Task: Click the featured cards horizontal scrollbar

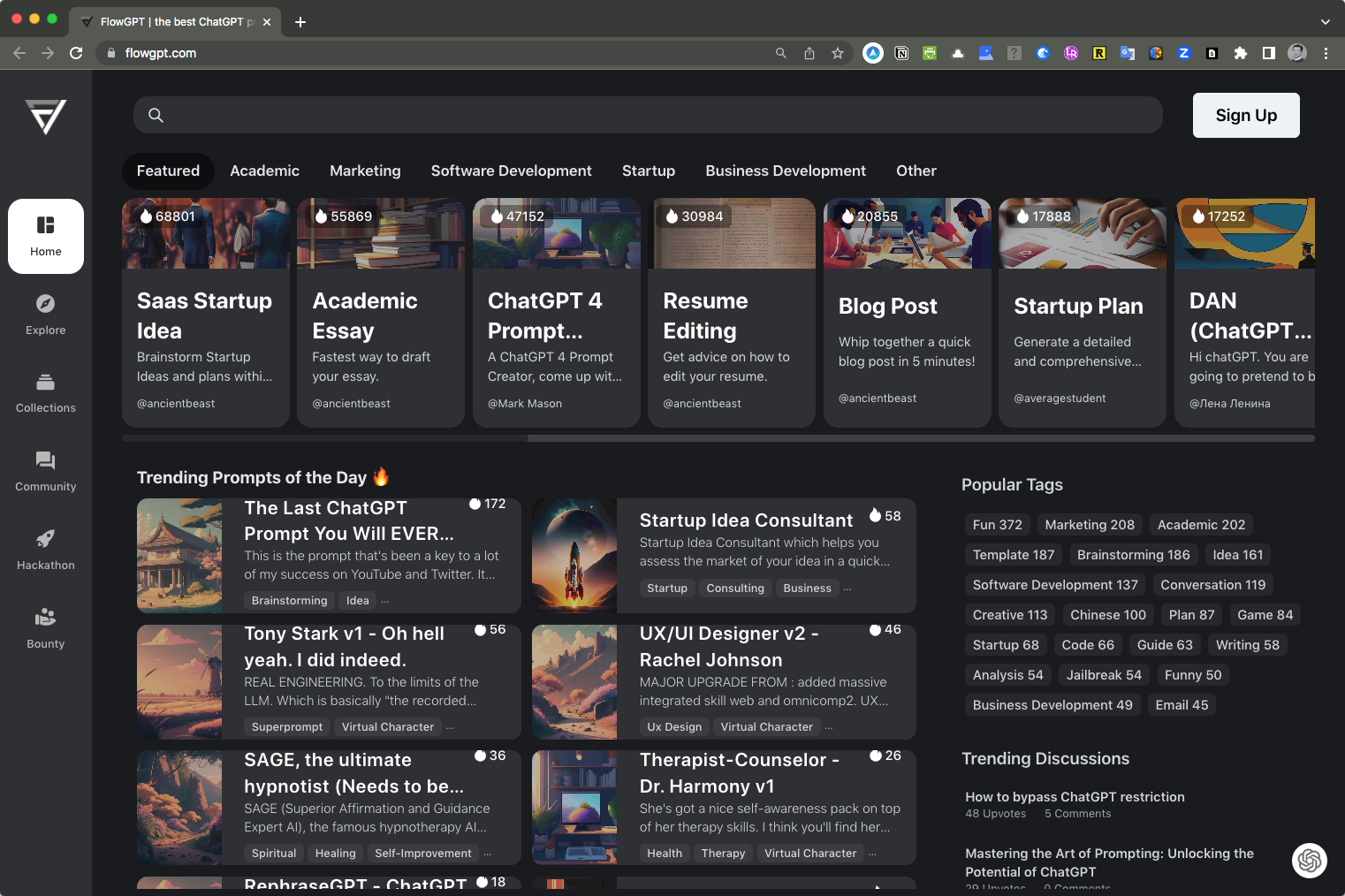Action: 718,438
